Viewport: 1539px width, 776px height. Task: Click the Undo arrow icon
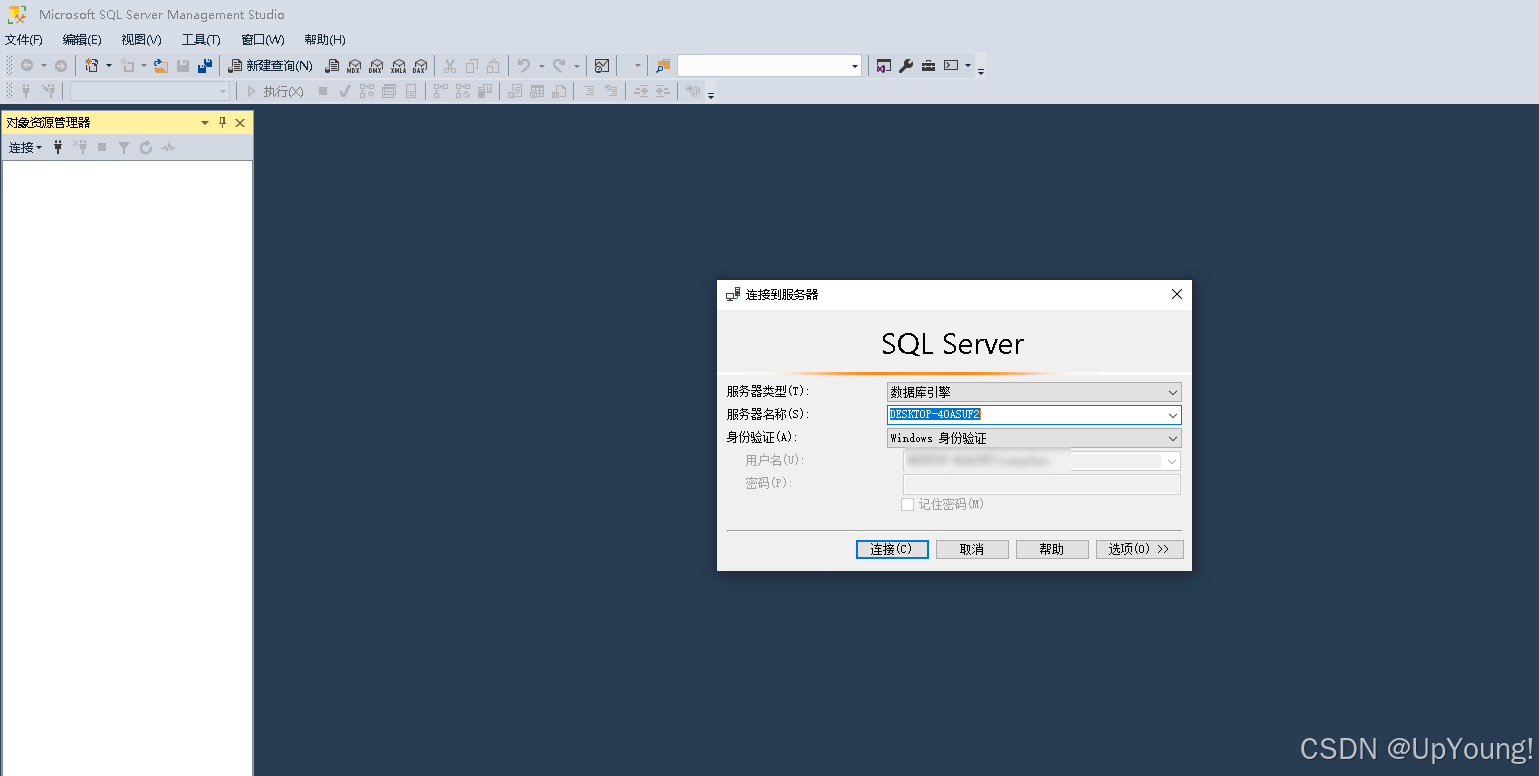tap(523, 66)
